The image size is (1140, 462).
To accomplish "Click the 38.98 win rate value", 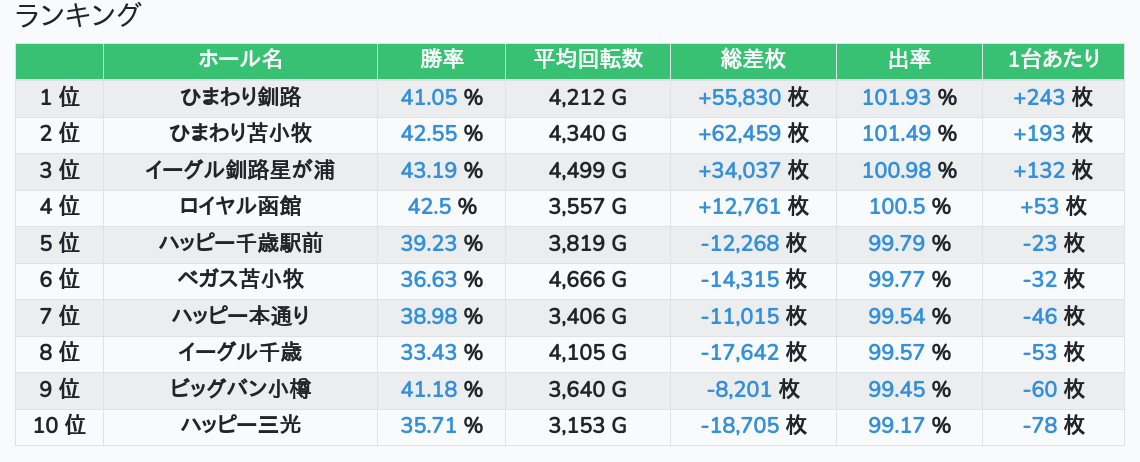I will (x=428, y=316).
